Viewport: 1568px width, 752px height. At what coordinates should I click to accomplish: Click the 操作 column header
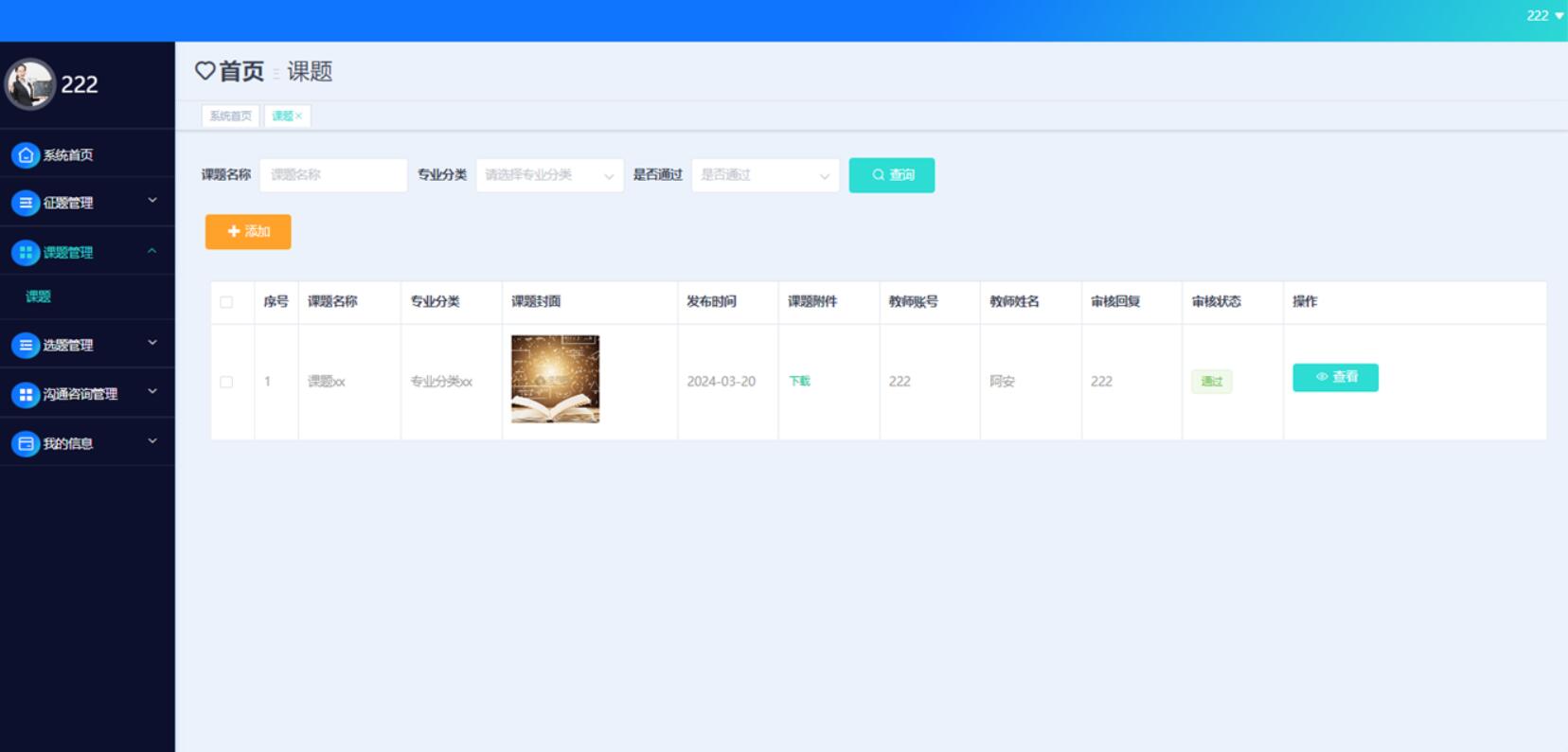[x=1305, y=301]
